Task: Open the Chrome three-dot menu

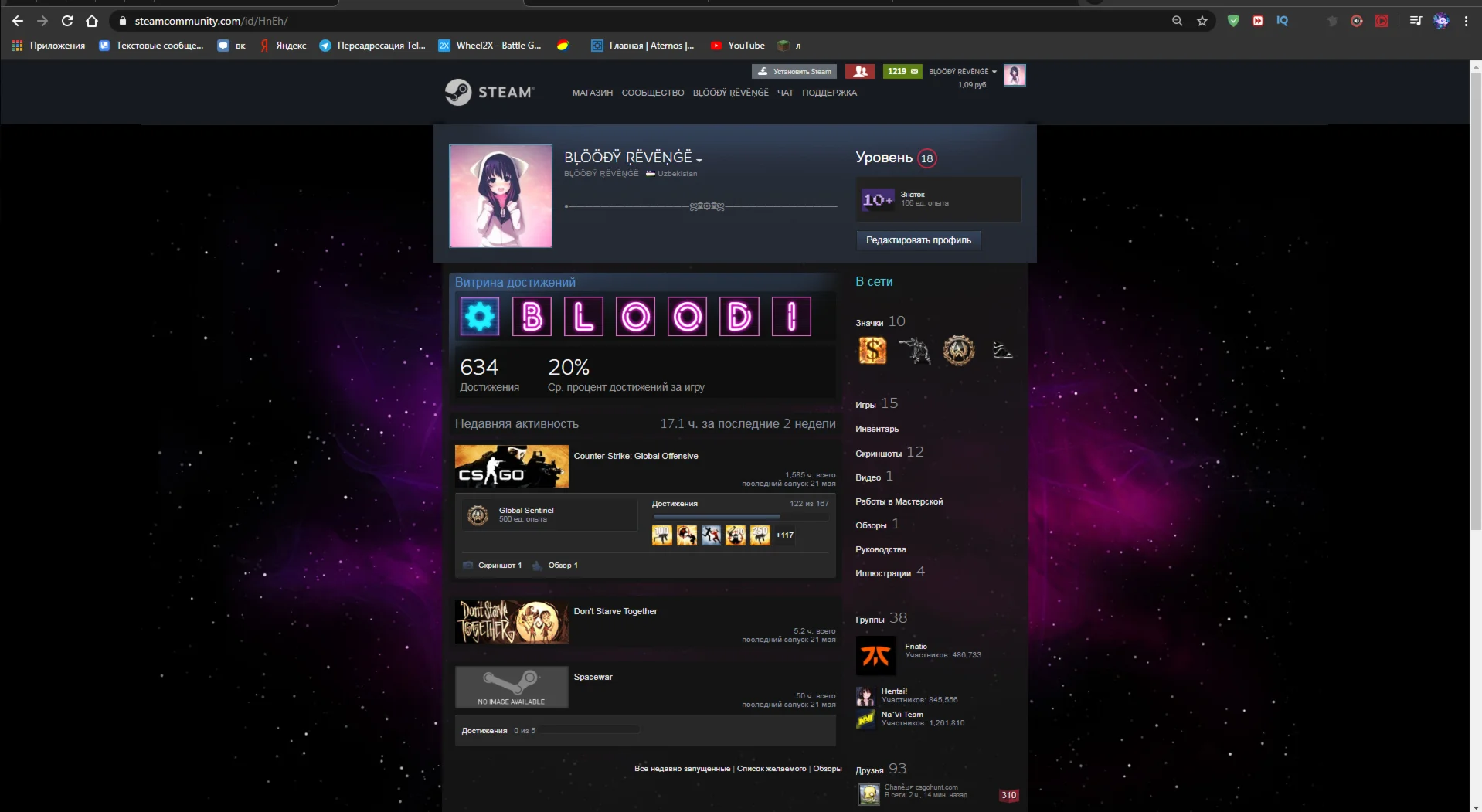Action: (1466, 21)
